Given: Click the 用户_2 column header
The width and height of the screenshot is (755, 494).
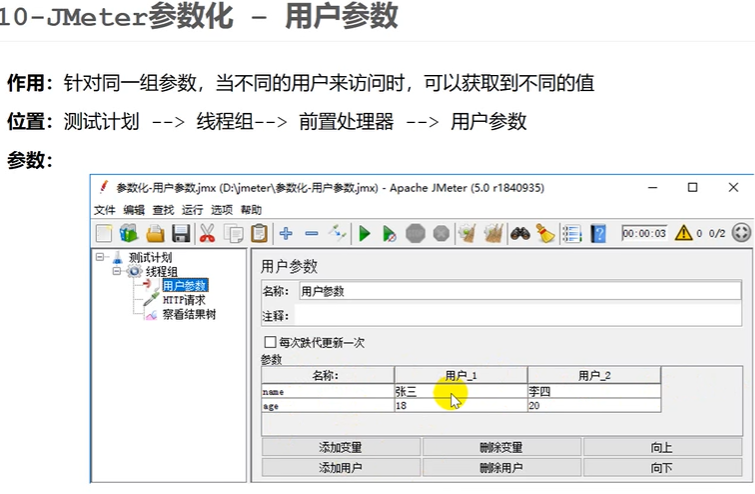Looking at the screenshot, I should coord(594,376).
